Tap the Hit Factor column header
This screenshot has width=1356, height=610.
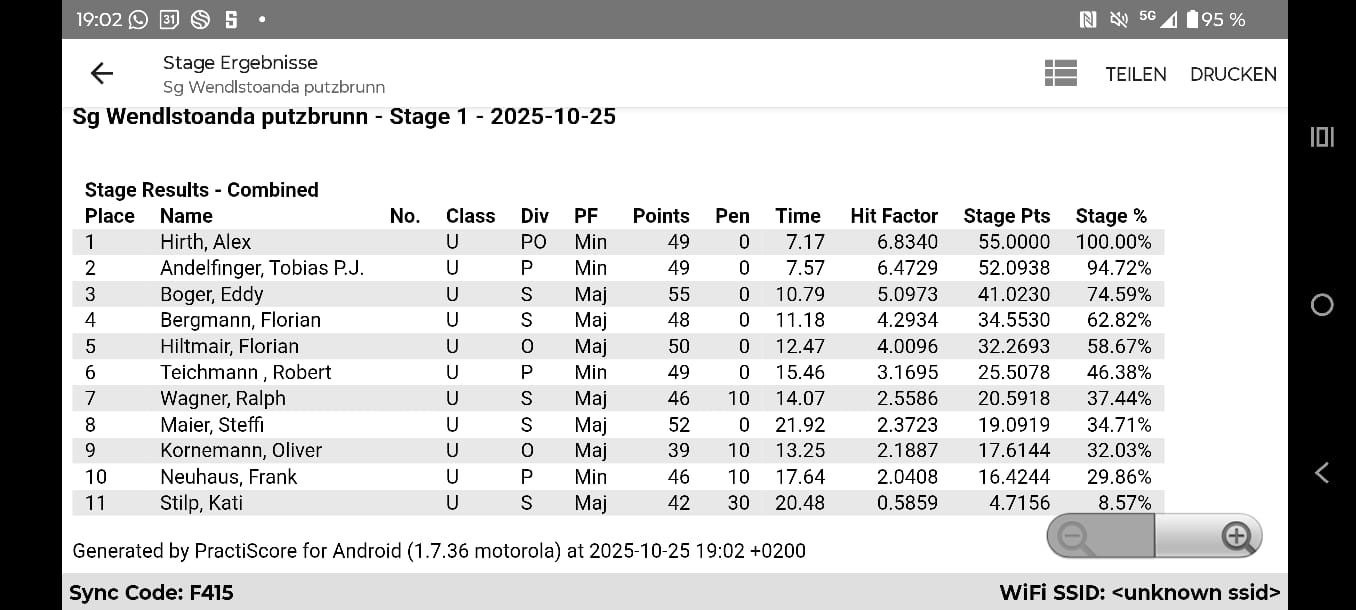point(893,216)
